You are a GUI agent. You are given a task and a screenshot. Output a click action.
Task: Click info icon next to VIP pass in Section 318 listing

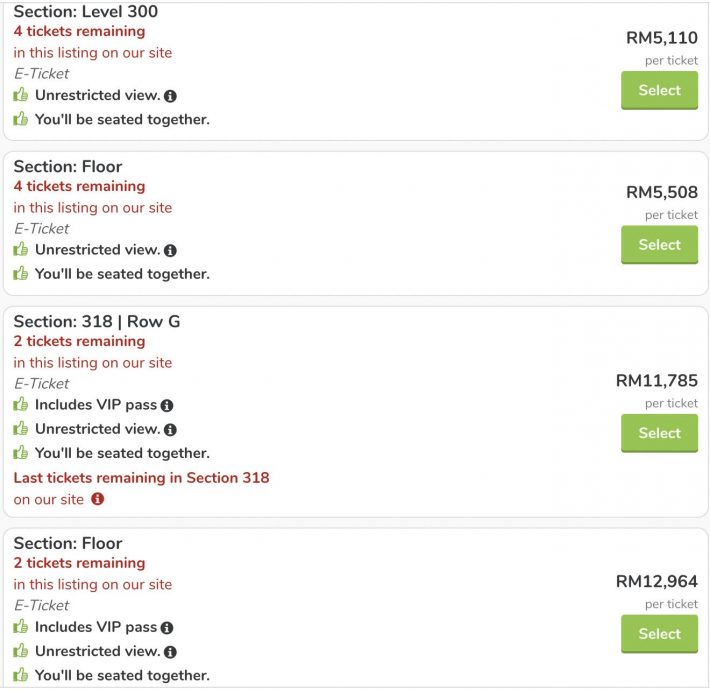tap(167, 406)
